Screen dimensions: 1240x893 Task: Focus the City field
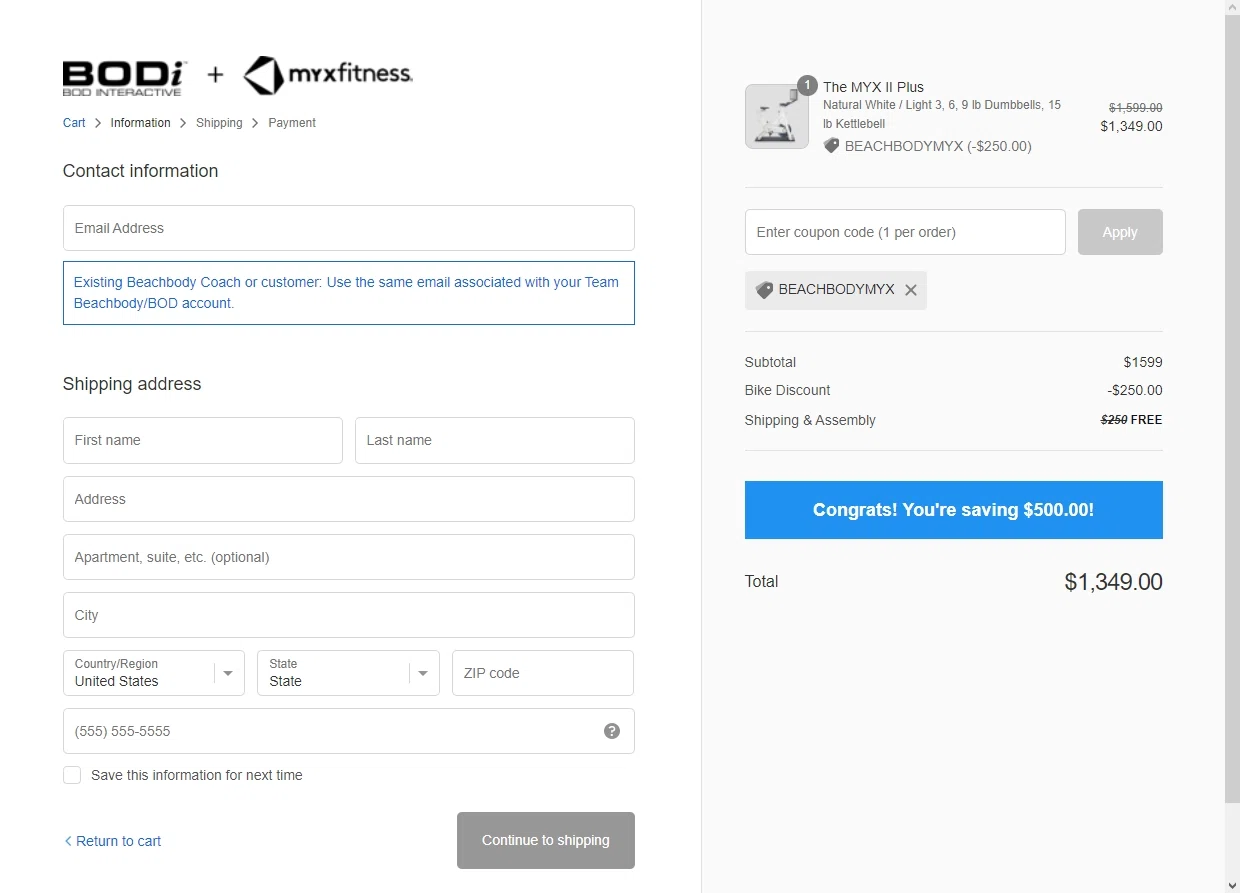click(x=349, y=615)
